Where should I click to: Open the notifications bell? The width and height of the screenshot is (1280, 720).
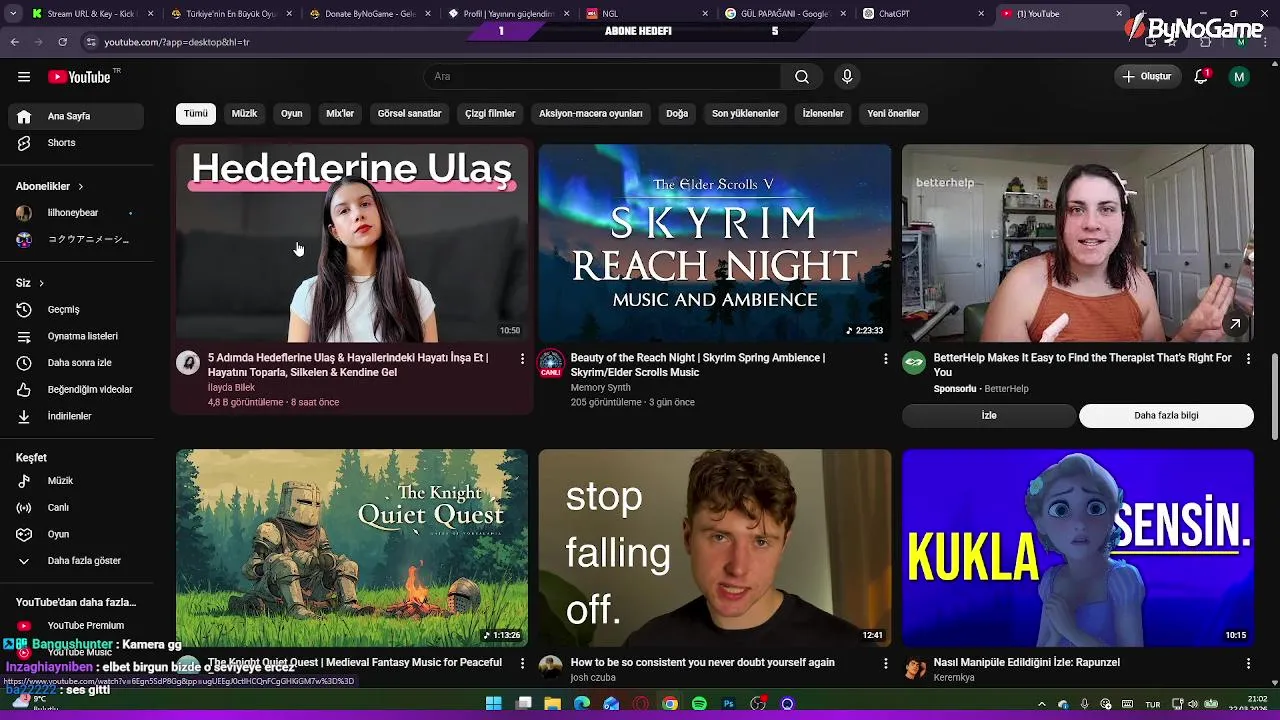coord(1202,77)
